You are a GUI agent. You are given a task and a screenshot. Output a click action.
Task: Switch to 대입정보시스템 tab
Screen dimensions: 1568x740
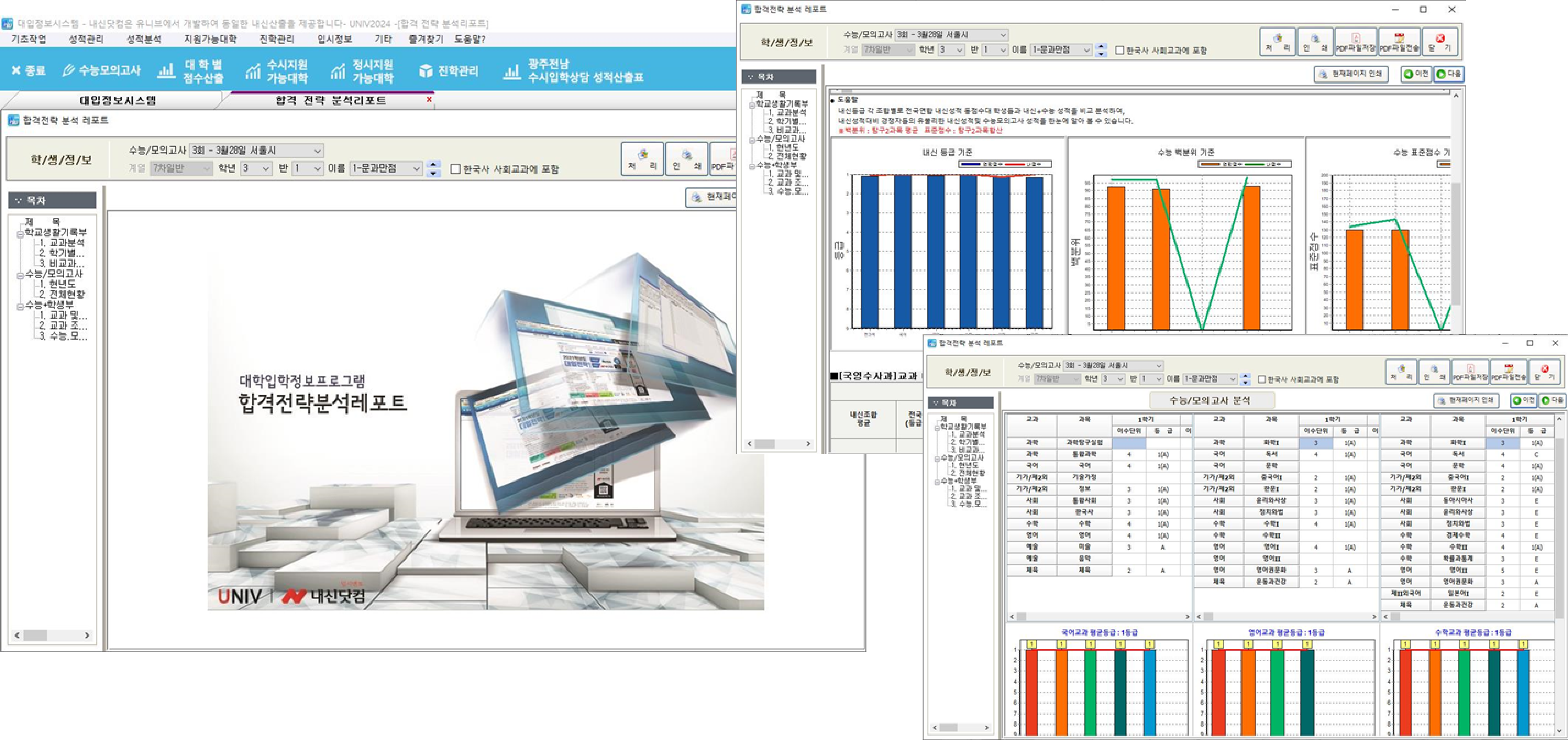[118, 100]
